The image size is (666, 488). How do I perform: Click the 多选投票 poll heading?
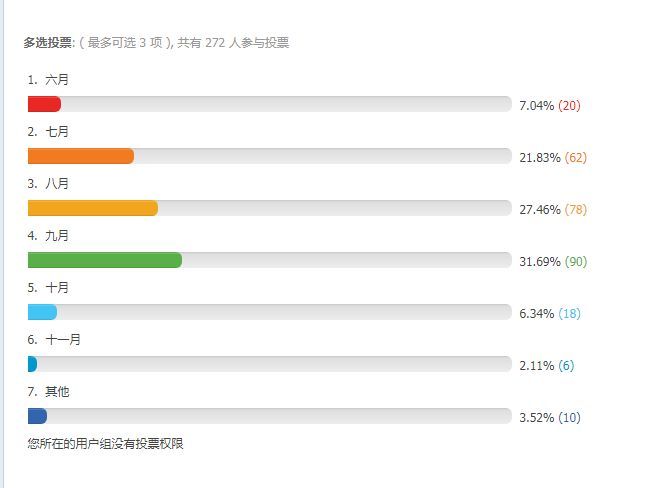[x=49, y=42]
